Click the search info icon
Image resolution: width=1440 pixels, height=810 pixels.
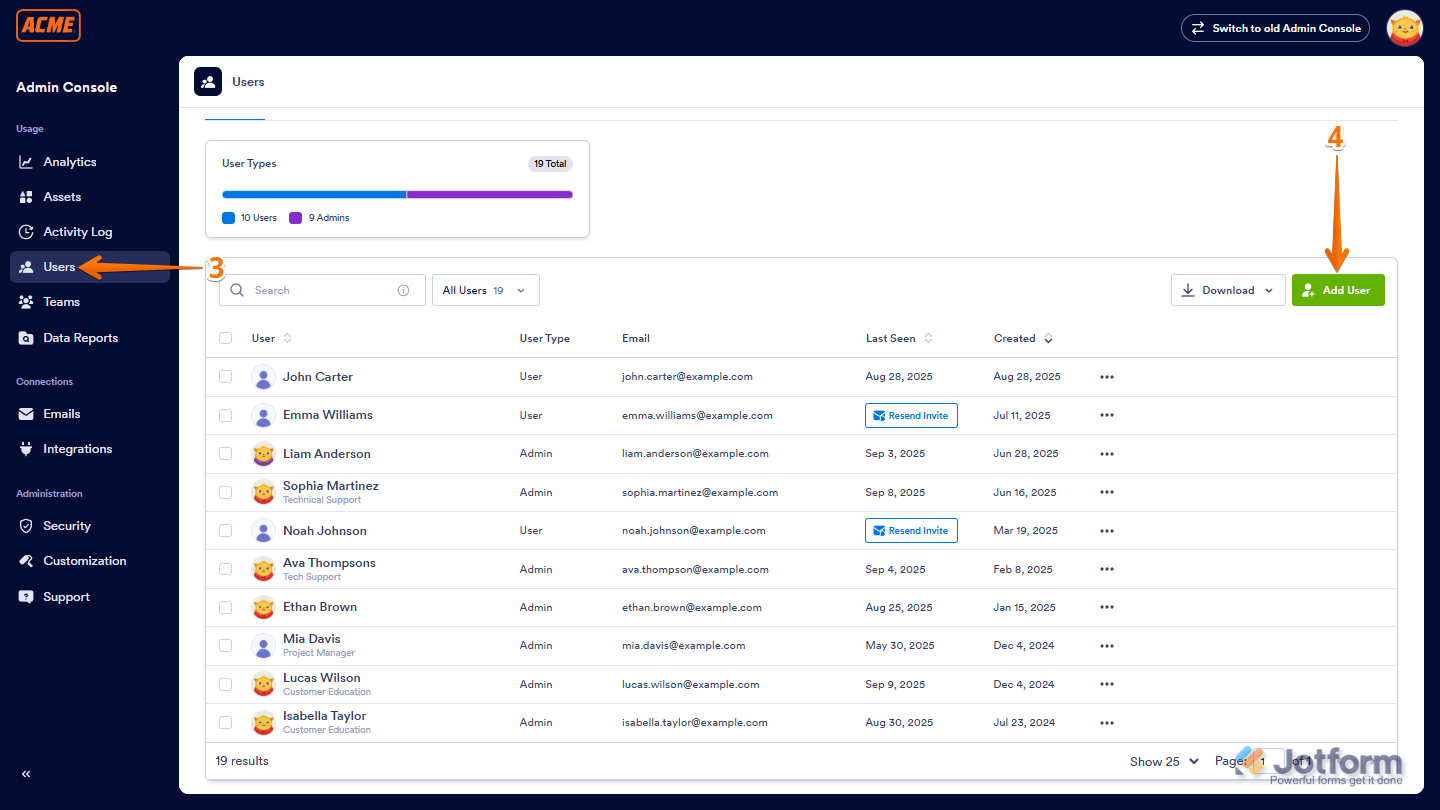coord(404,291)
